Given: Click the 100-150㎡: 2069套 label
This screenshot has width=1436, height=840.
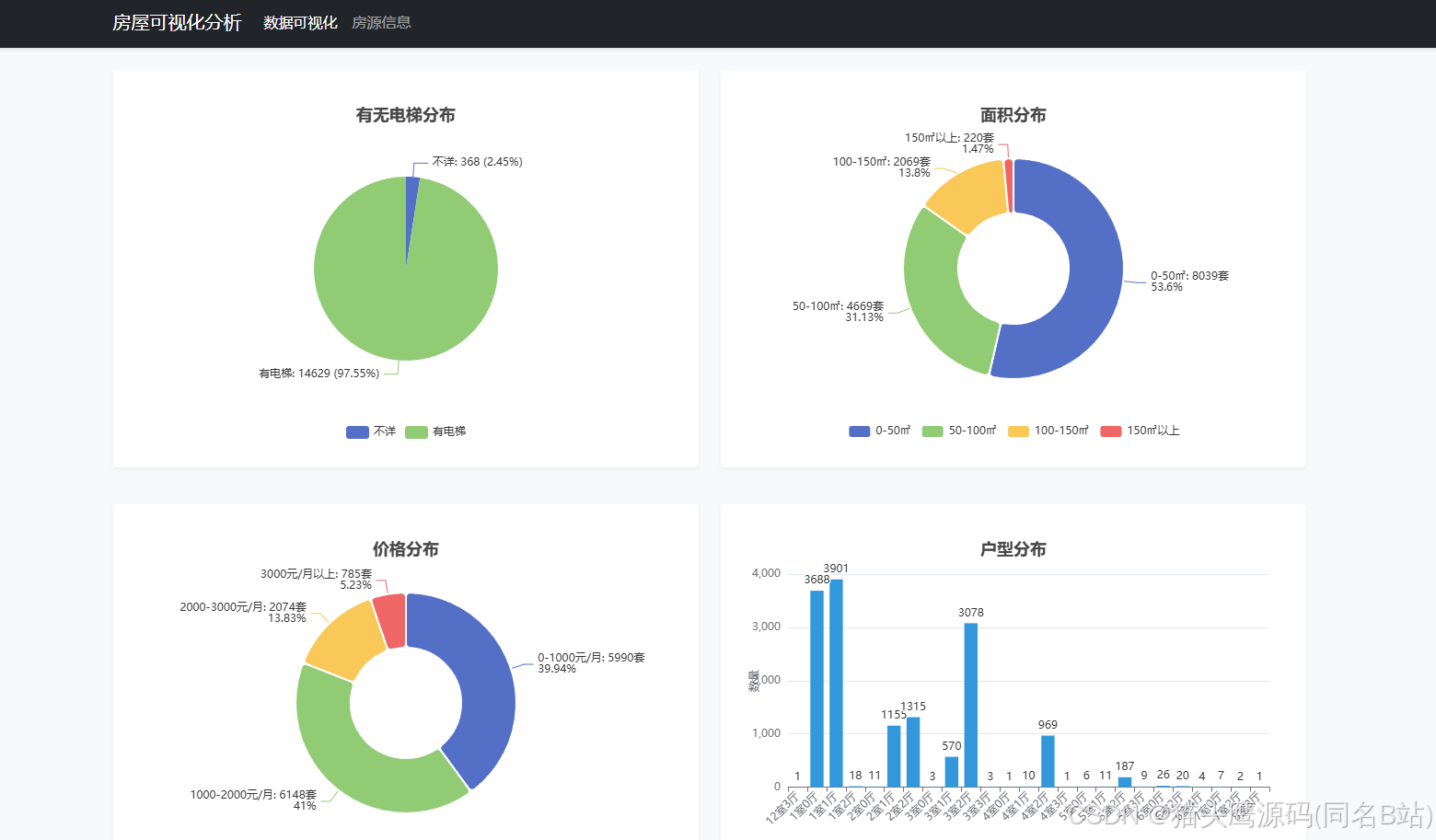Looking at the screenshot, I should click(882, 167).
